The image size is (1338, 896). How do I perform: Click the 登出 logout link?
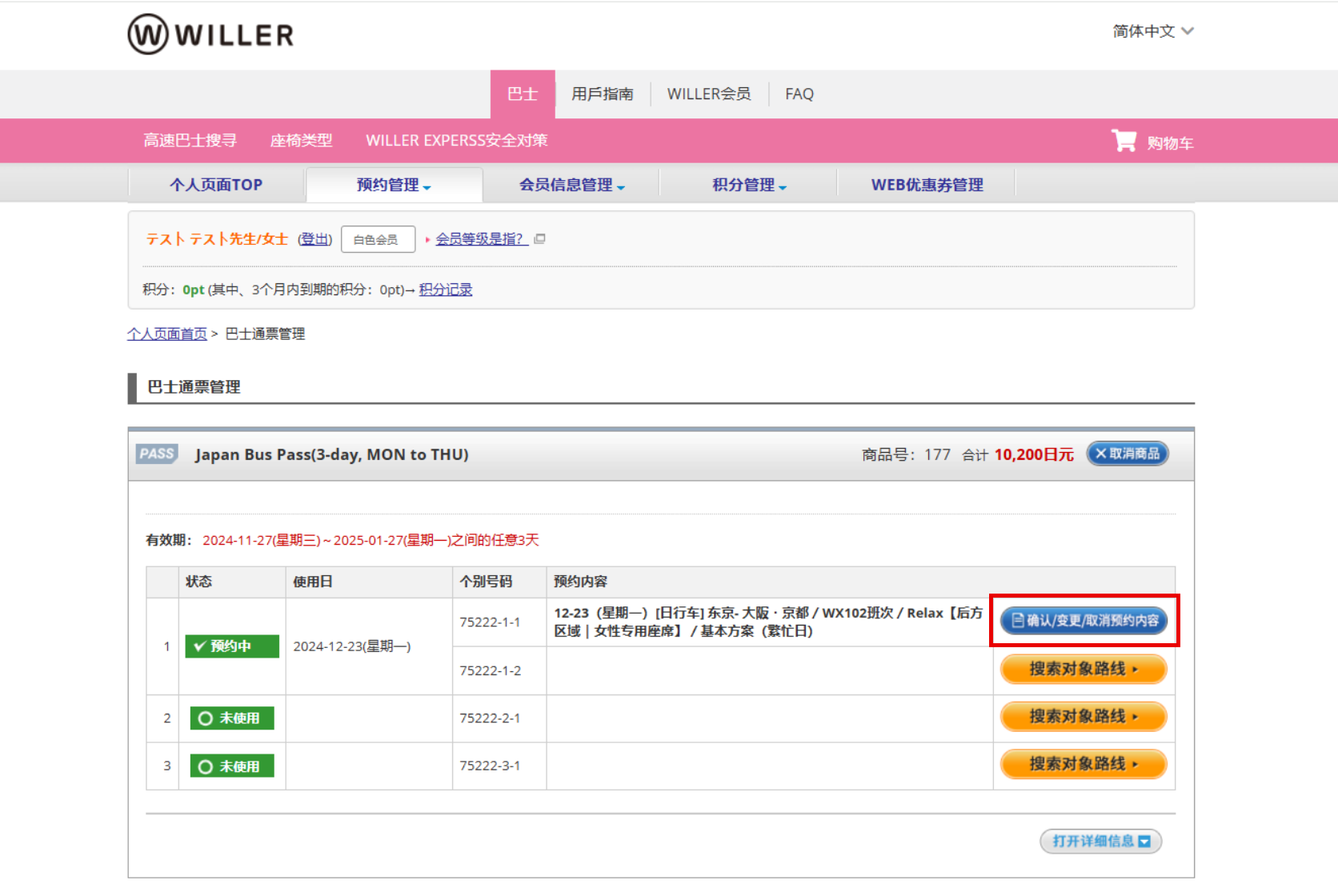315,239
